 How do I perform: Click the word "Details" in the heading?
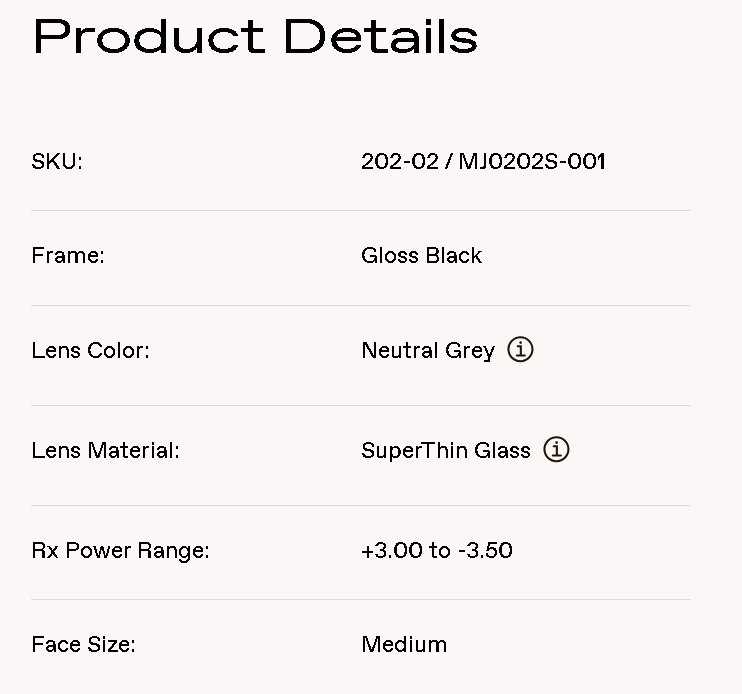[381, 37]
